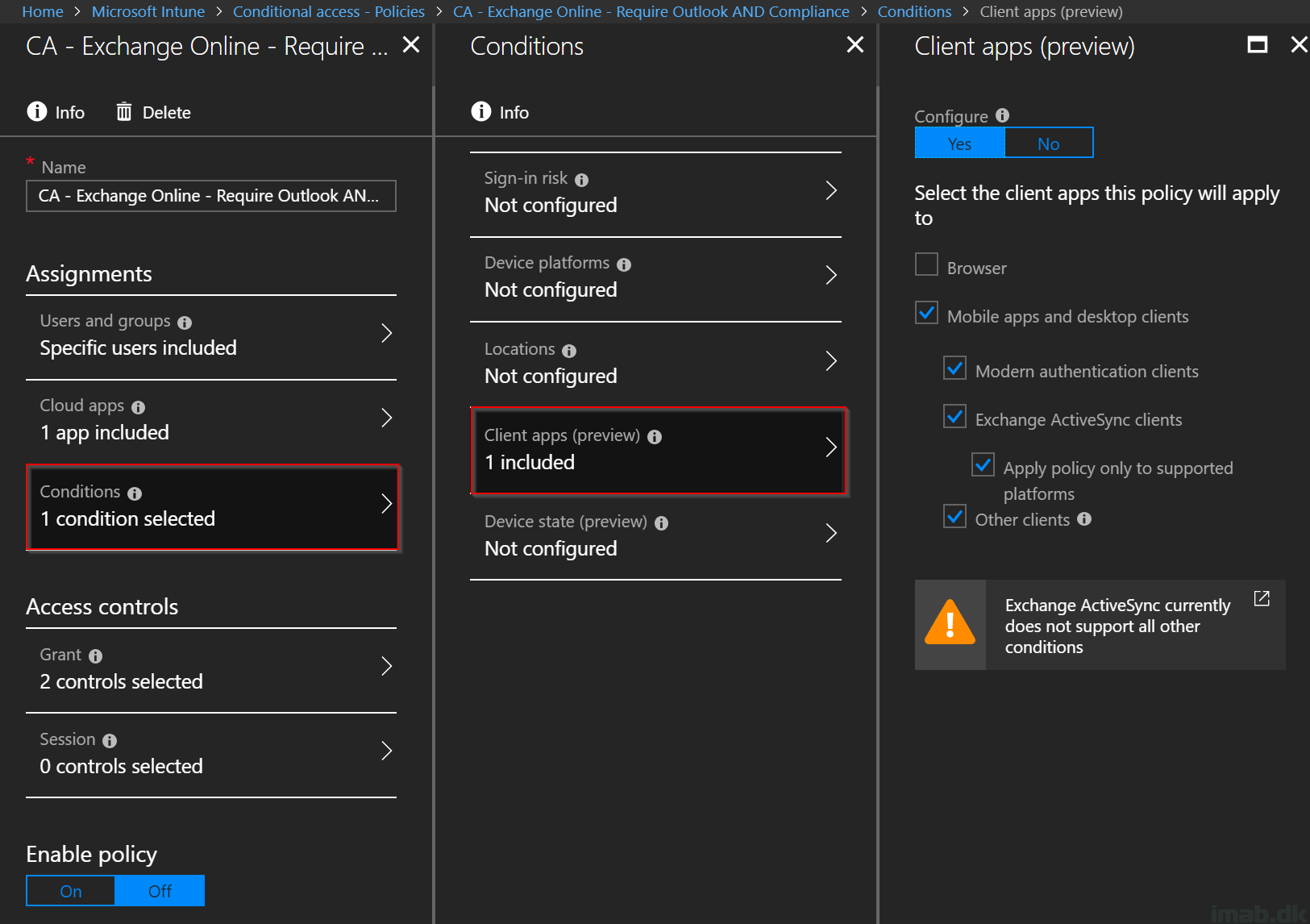The width and height of the screenshot is (1310, 924).
Task: Click the Delete trash can icon
Action: pyautogui.click(x=123, y=111)
